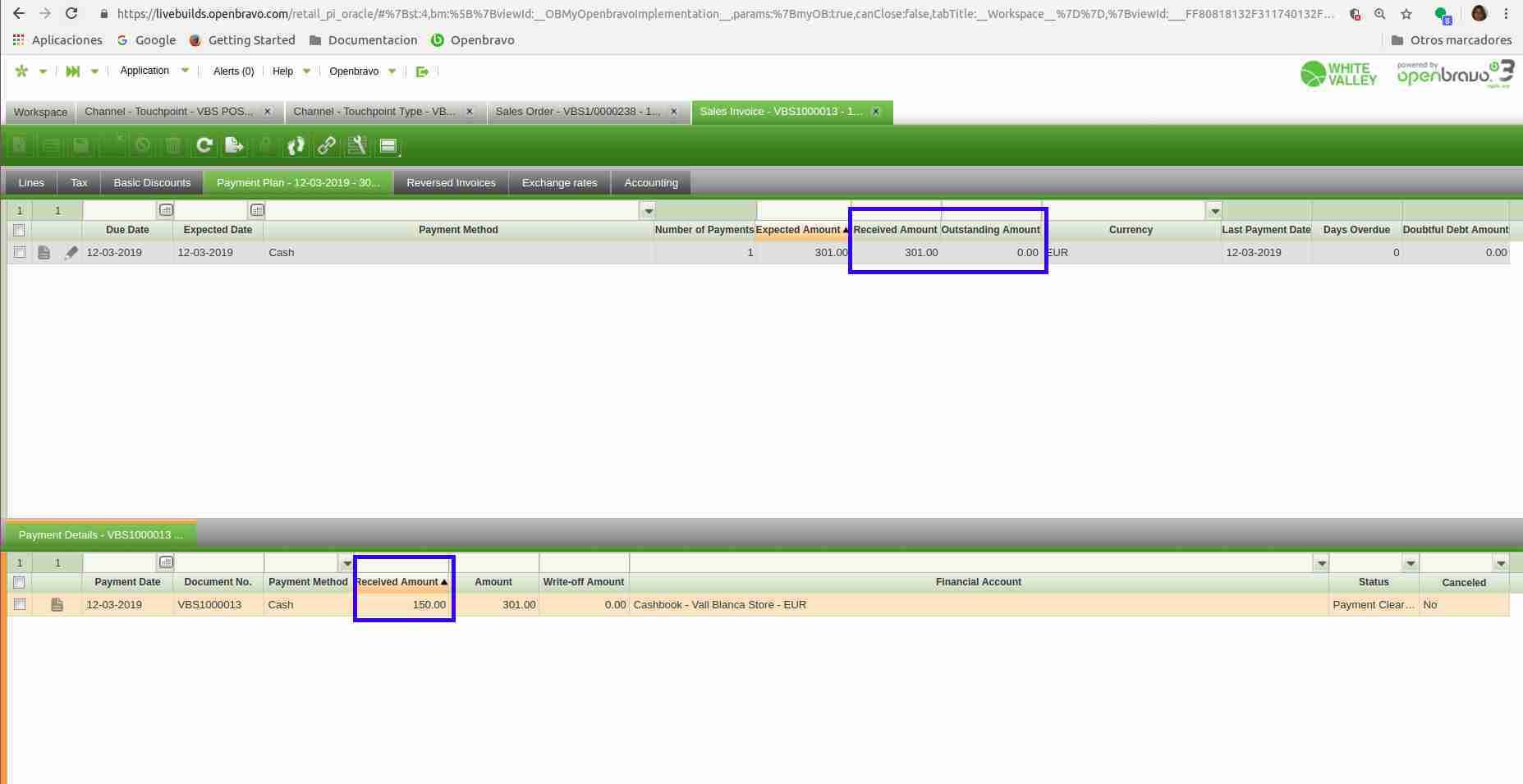Tick the select-all checkbox in Payment Plan header
Screen dimensions: 1523x784
click(20, 230)
